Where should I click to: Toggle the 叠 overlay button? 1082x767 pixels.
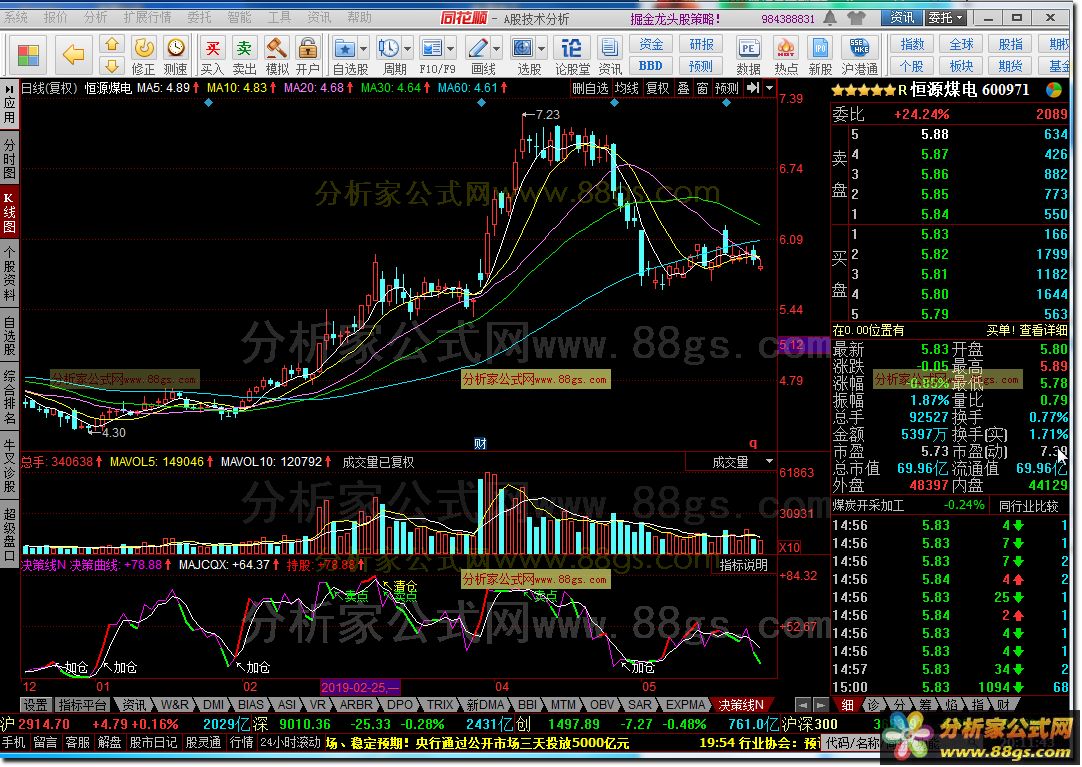[x=683, y=88]
